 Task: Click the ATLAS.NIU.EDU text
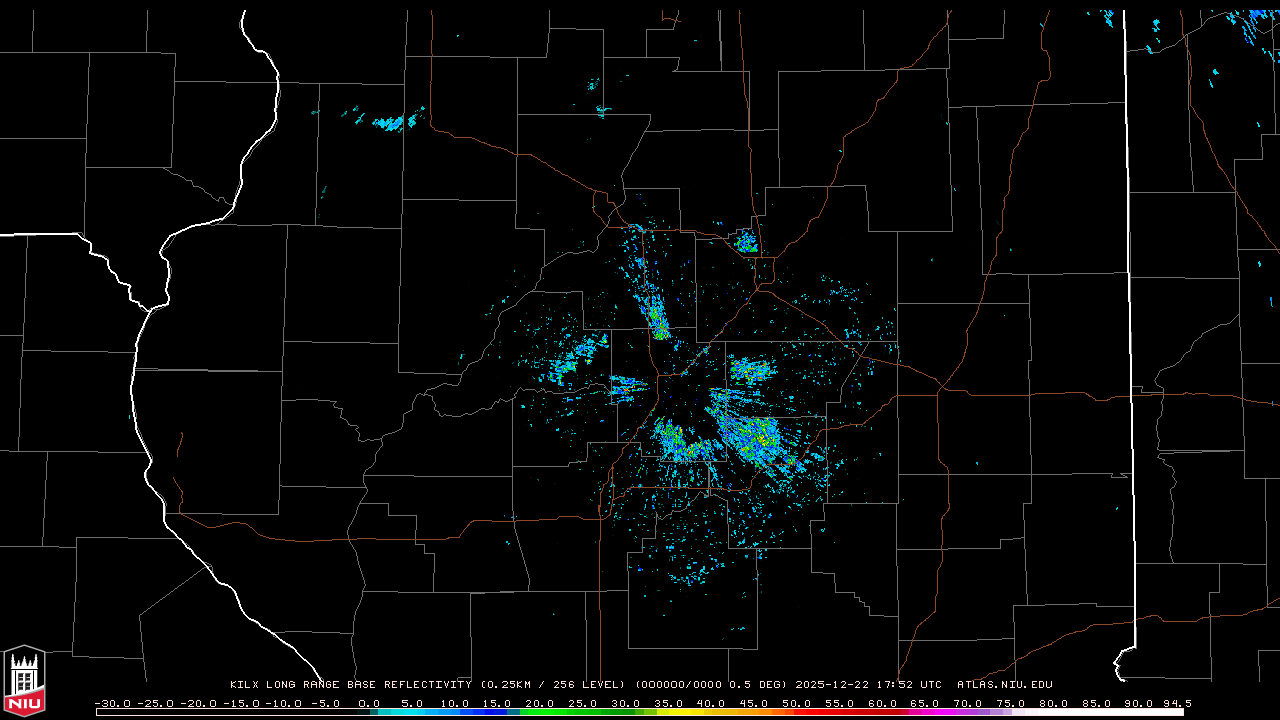[x=1004, y=685]
